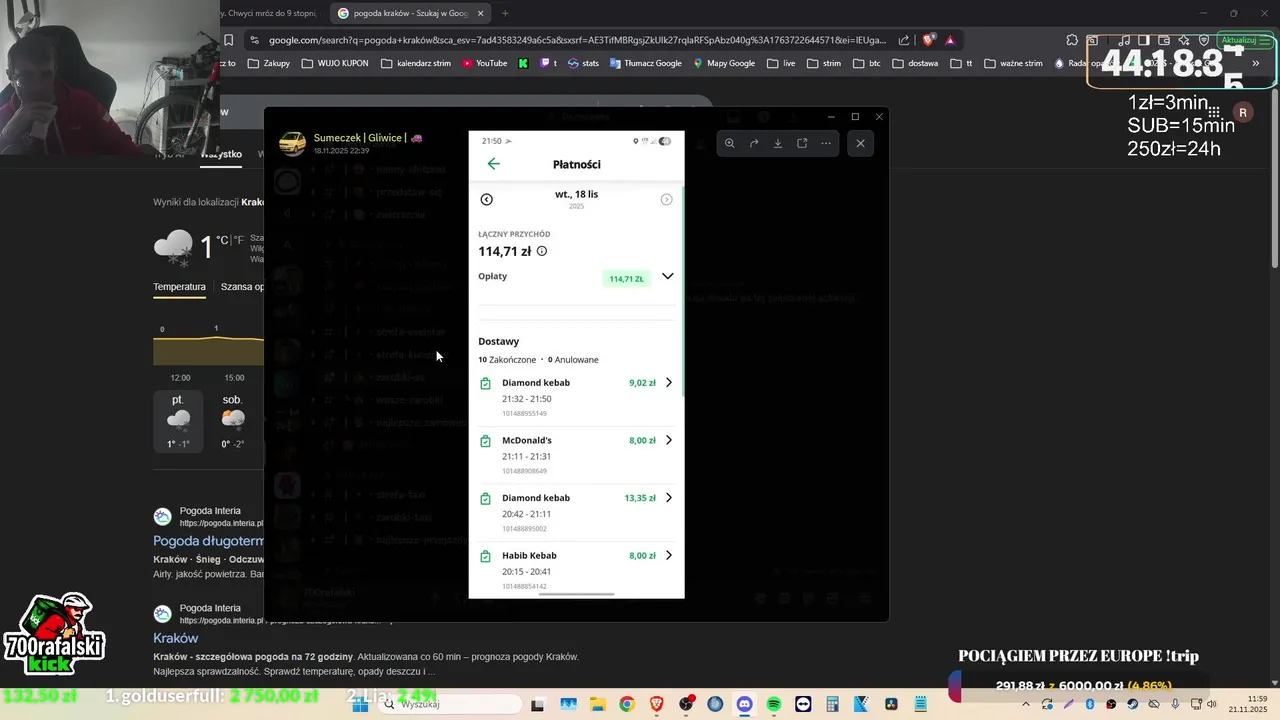Open the Zakupy bookmarks folder

(x=268, y=63)
